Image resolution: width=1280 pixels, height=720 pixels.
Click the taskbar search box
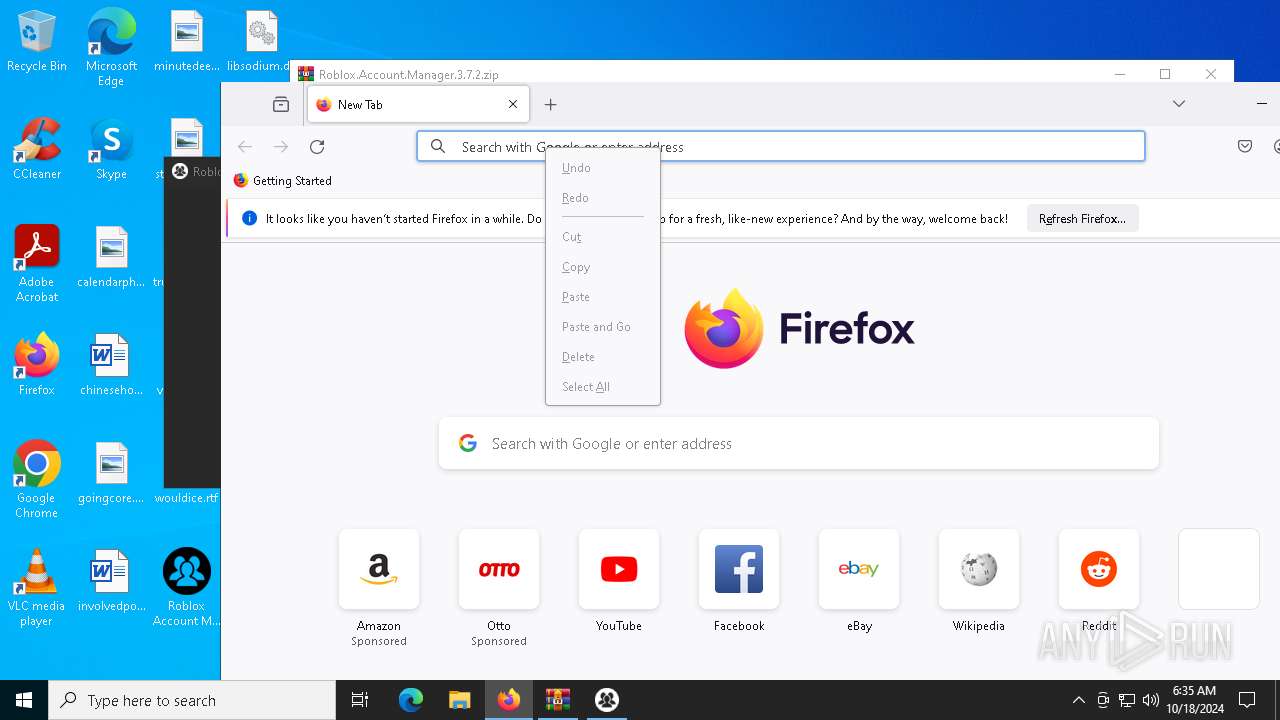192,700
